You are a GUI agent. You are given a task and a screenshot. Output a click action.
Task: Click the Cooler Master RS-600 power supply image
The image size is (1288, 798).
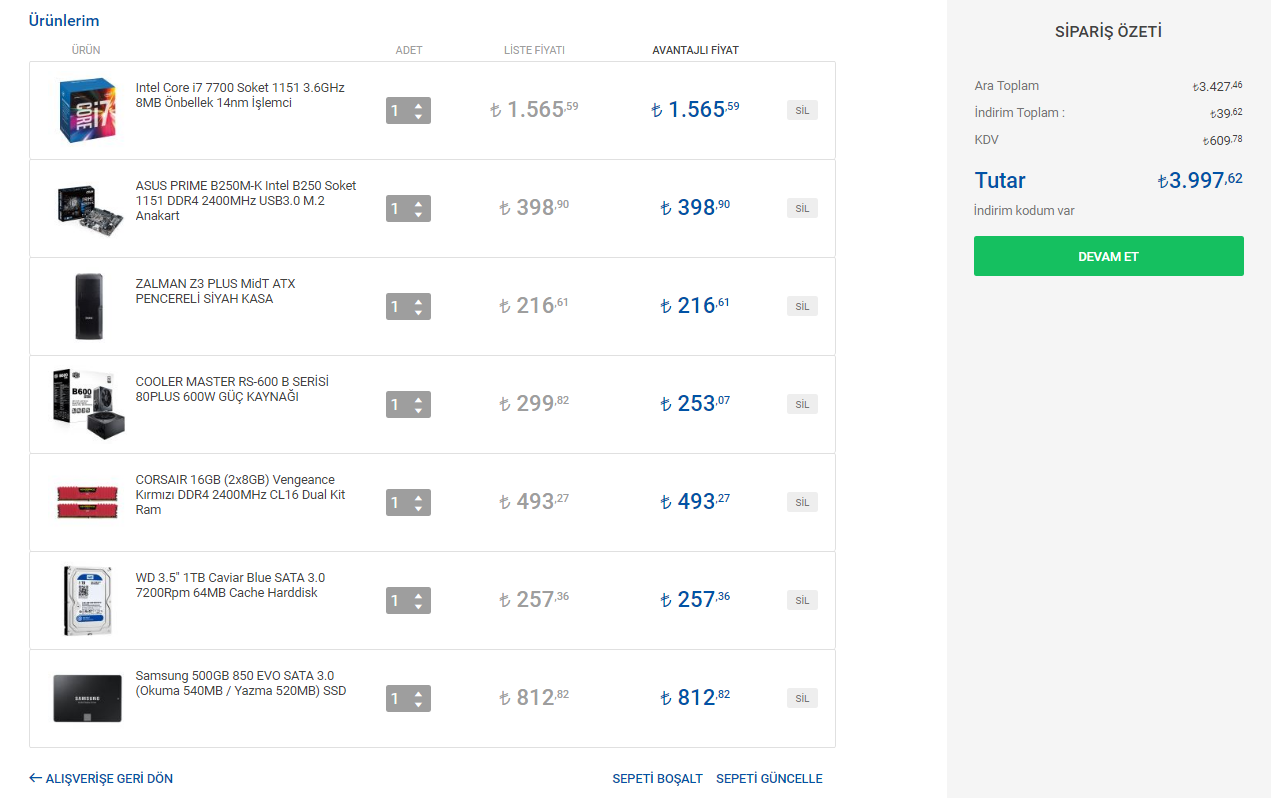[88, 404]
